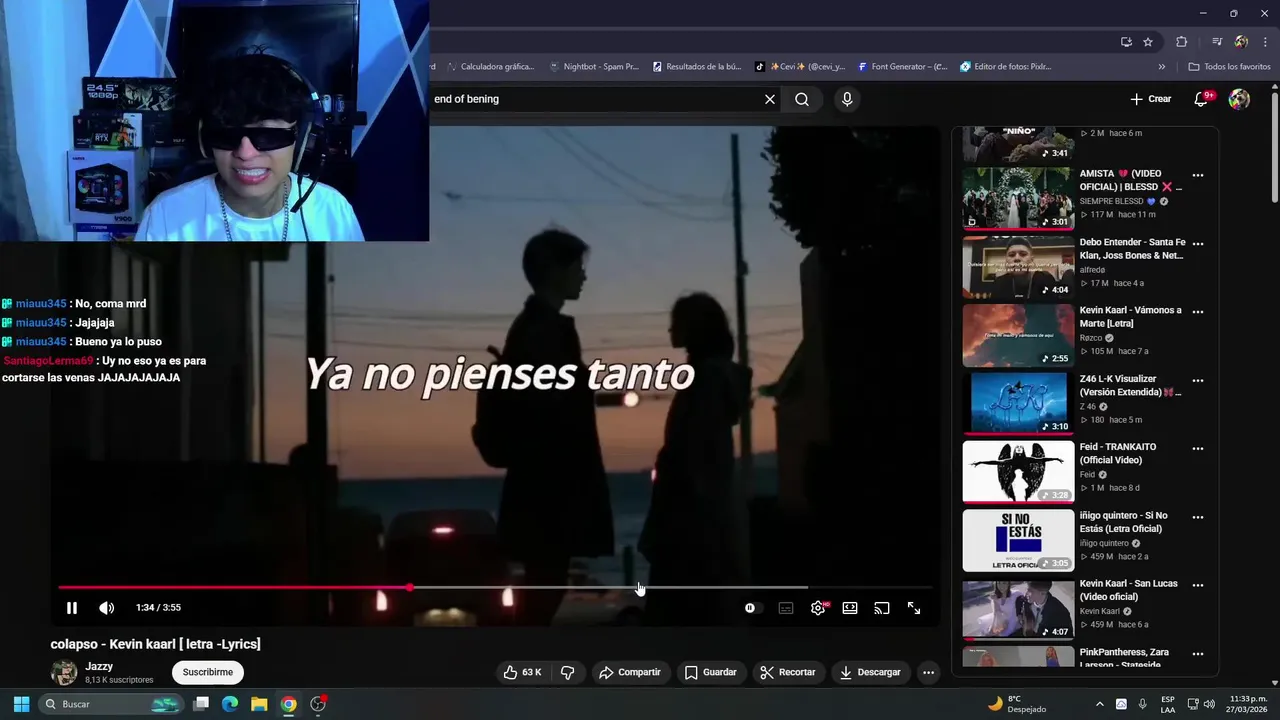
Task: Open the Calculadora gráfica bookmark
Action: pos(490,67)
